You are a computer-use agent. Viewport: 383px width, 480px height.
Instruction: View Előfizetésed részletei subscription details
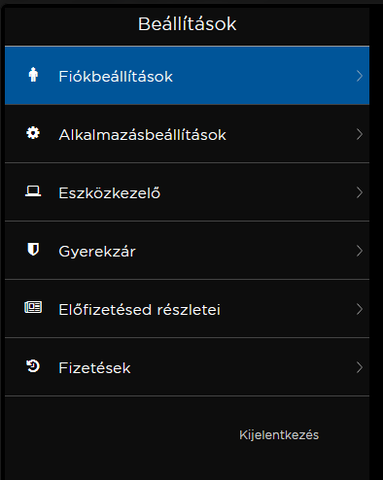click(x=187, y=309)
